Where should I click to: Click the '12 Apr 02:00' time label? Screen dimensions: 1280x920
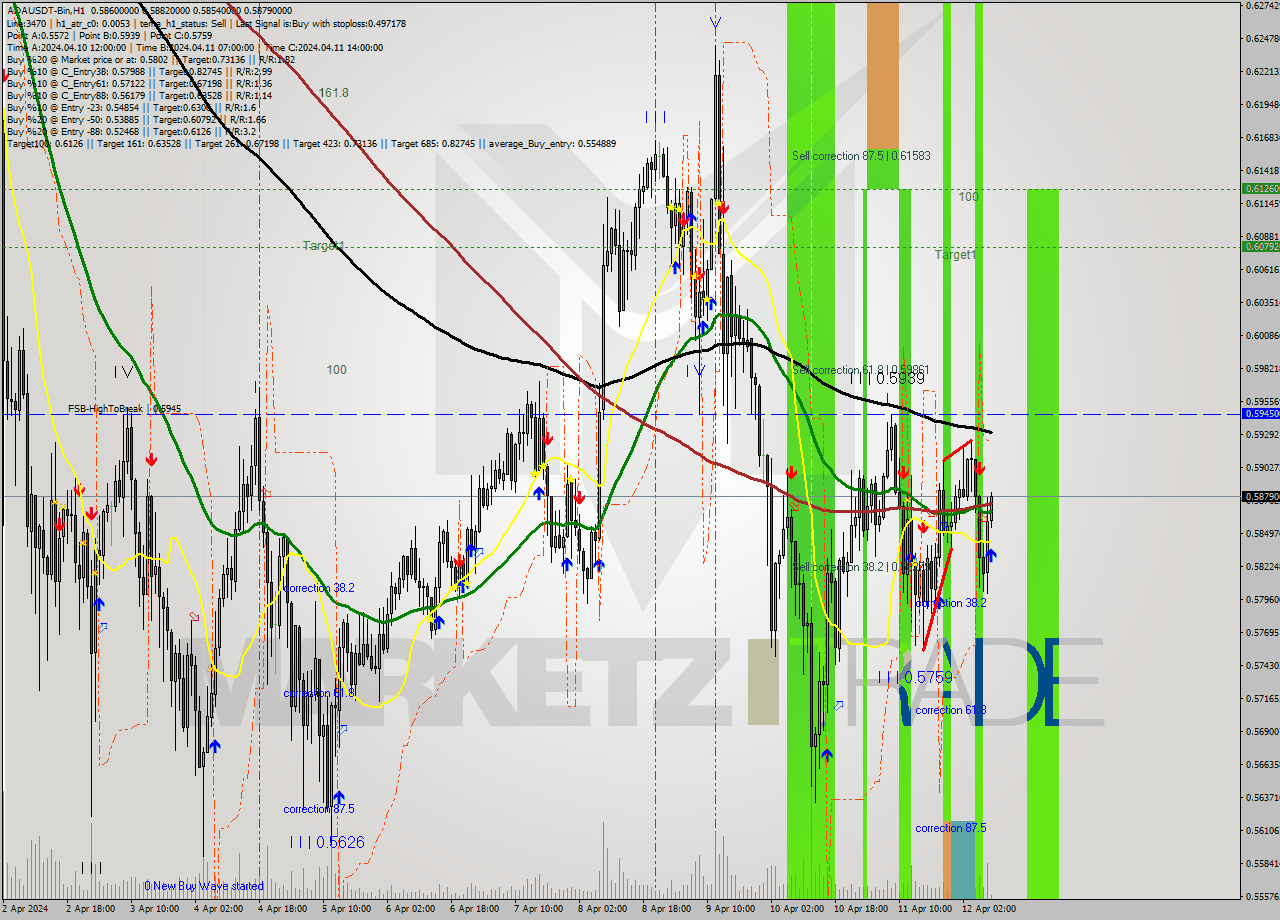989,909
